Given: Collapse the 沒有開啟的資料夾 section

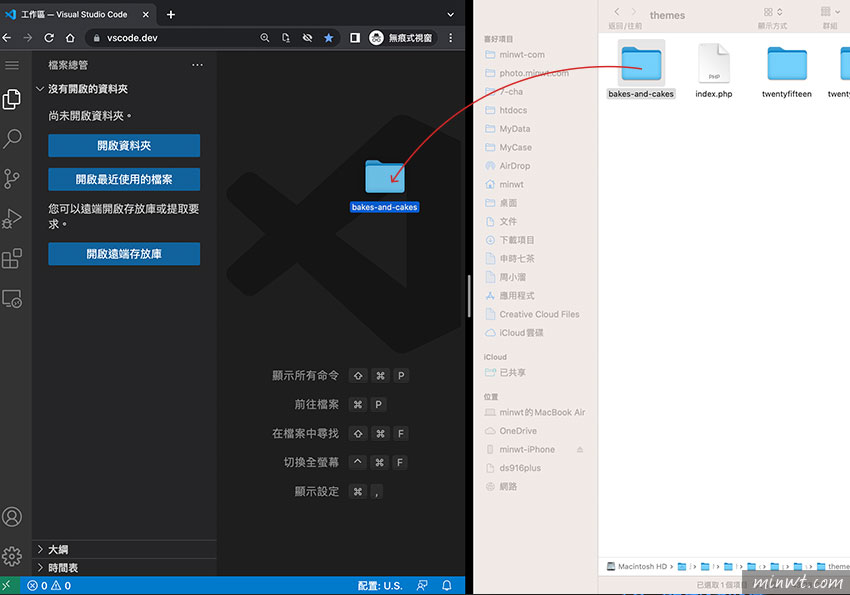Looking at the screenshot, I should point(124,89).
